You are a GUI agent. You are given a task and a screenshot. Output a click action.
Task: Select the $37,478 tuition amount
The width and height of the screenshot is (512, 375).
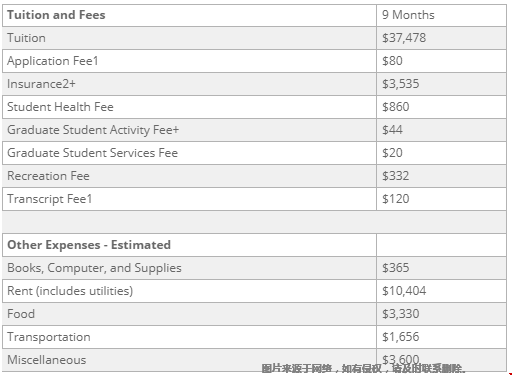(404, 38)
